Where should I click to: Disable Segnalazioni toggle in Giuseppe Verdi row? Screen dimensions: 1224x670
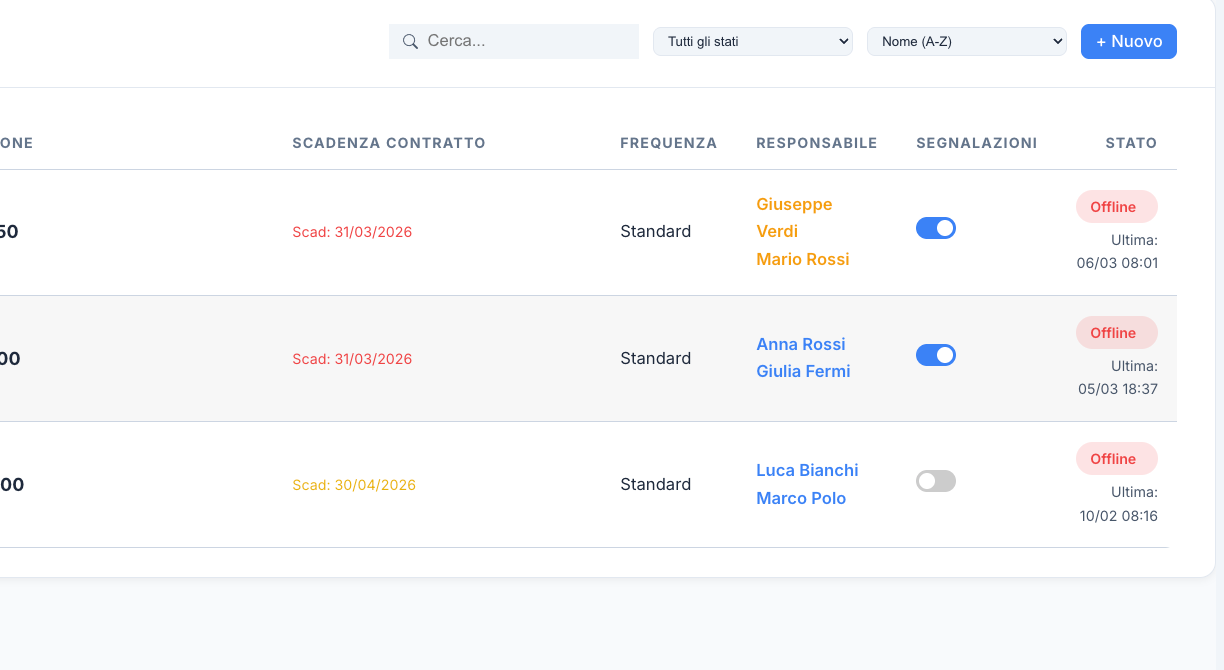pos(935,229)
